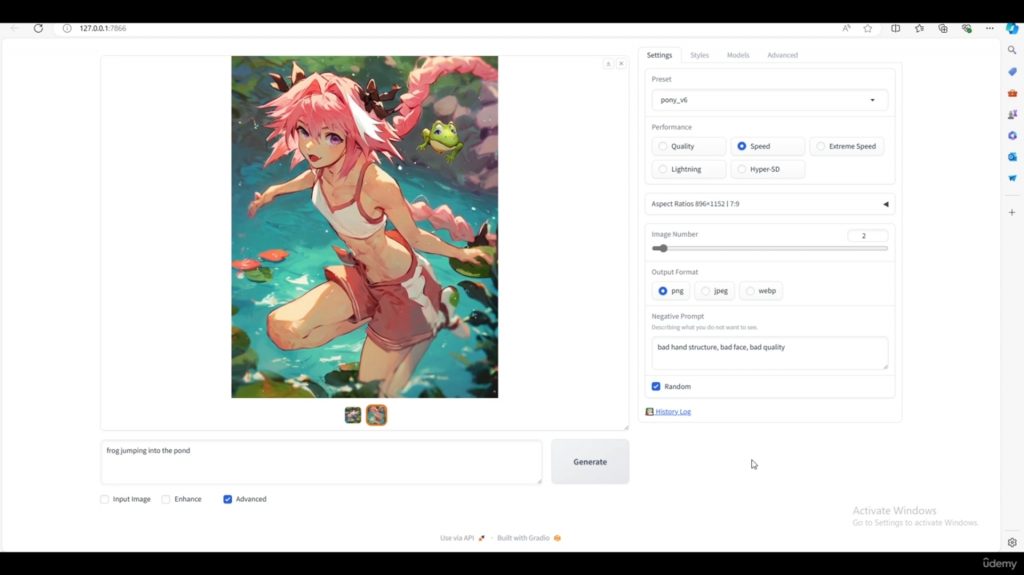Open the Outlook icon in sidebar
This screenshot has width=1024, height=575.
pos(1012,157)
